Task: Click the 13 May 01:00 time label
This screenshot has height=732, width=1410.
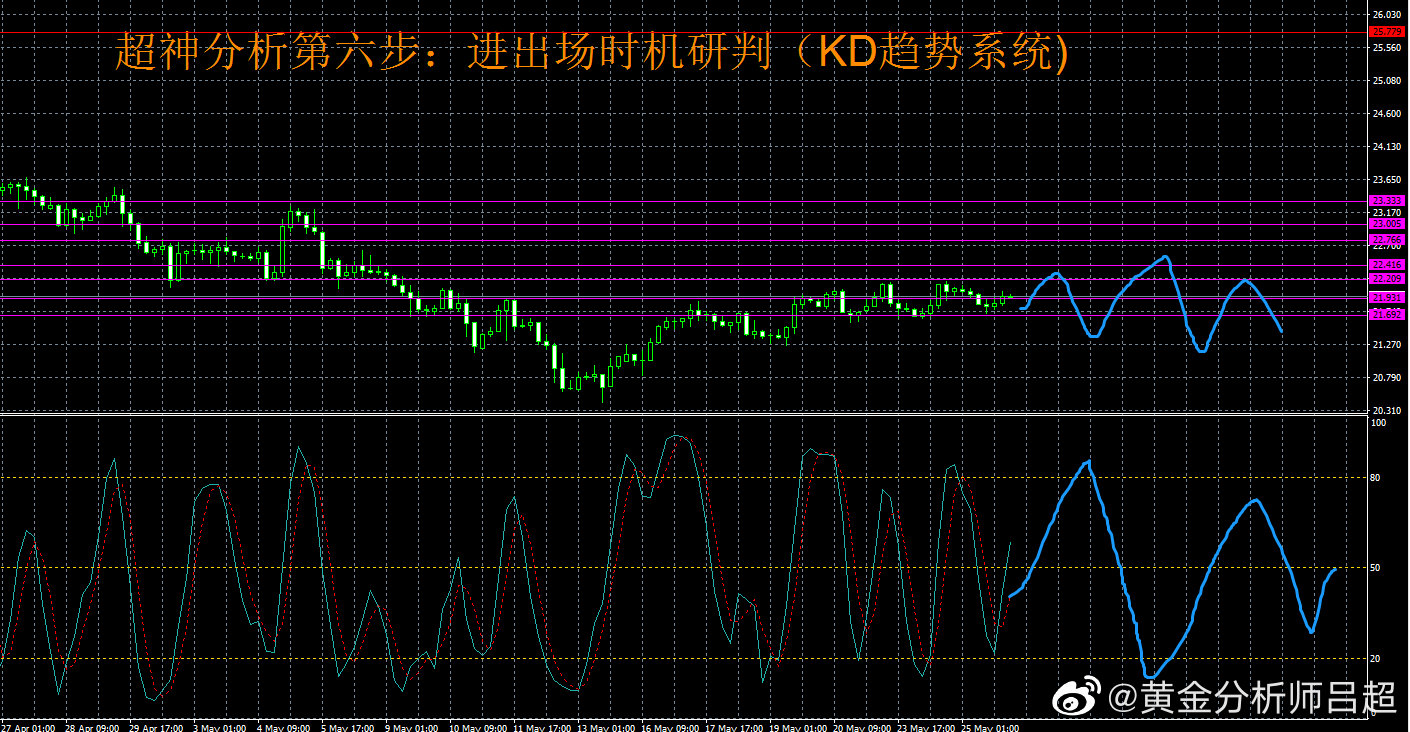Action: click(605, 727)
